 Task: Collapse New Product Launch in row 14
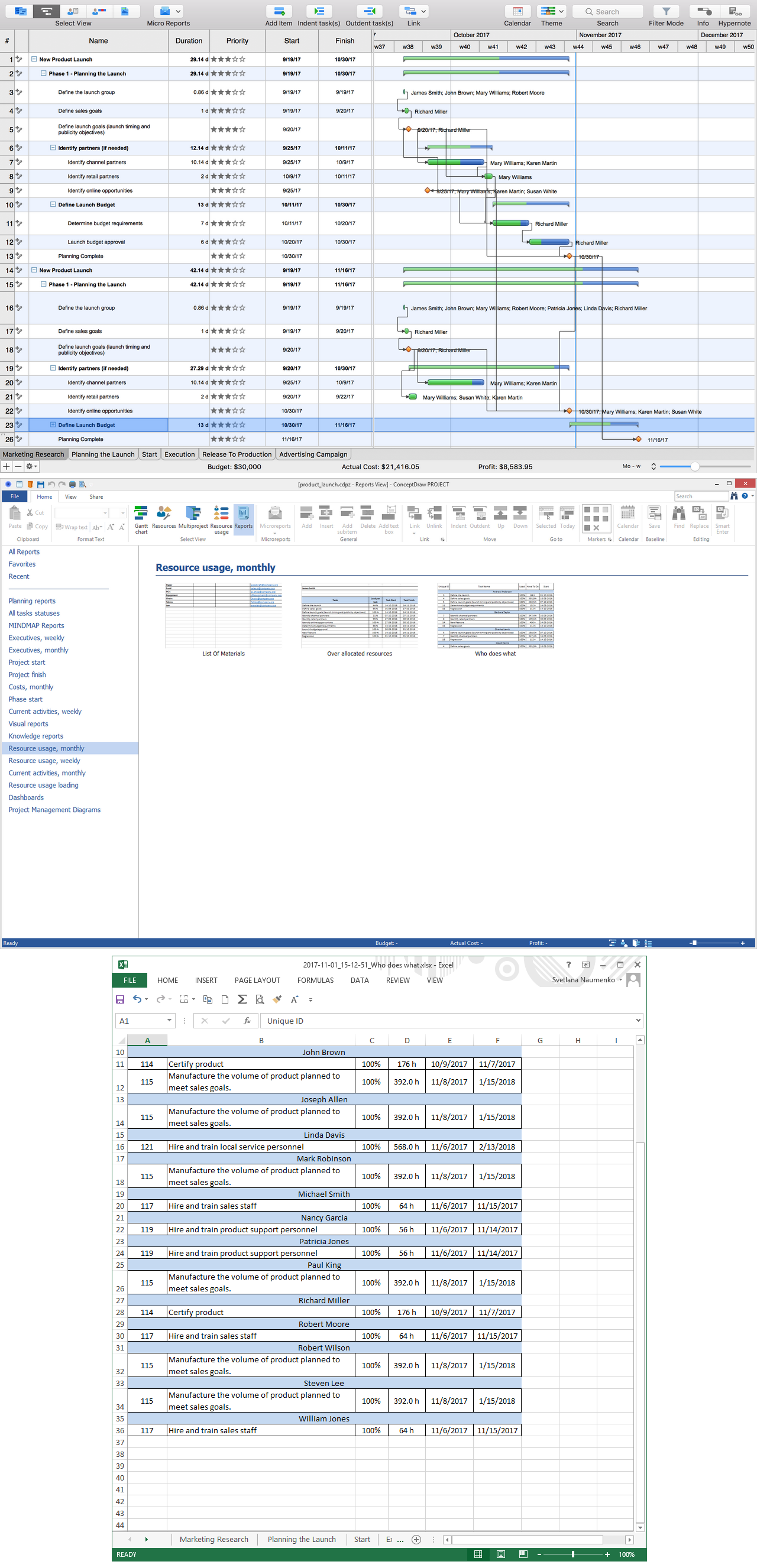(x=34, y=270)
